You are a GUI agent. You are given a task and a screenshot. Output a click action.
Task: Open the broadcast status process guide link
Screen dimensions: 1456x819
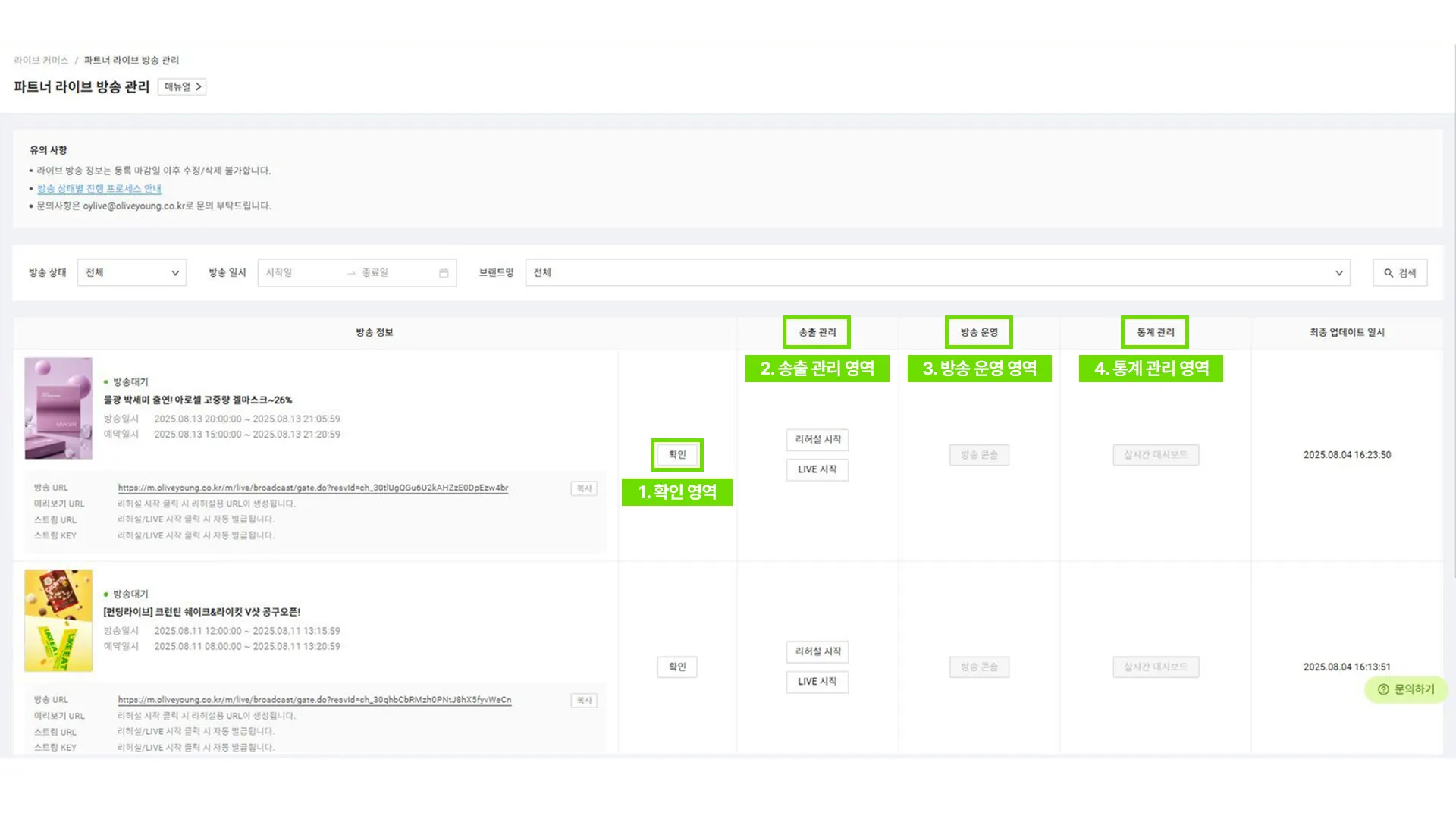pyautogui.click(x=99, y=189)
